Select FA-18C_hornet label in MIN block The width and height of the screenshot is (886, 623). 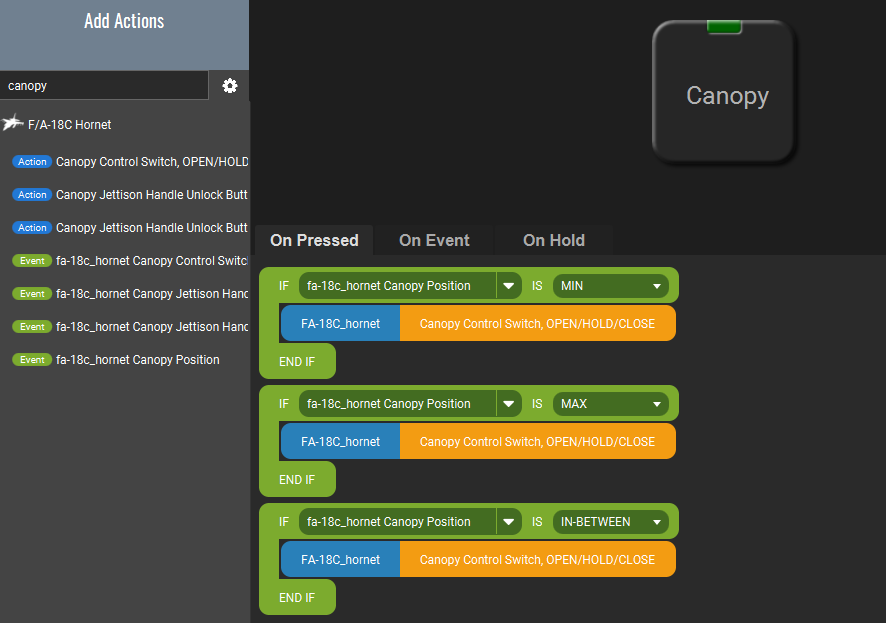(x=340, y=324)
